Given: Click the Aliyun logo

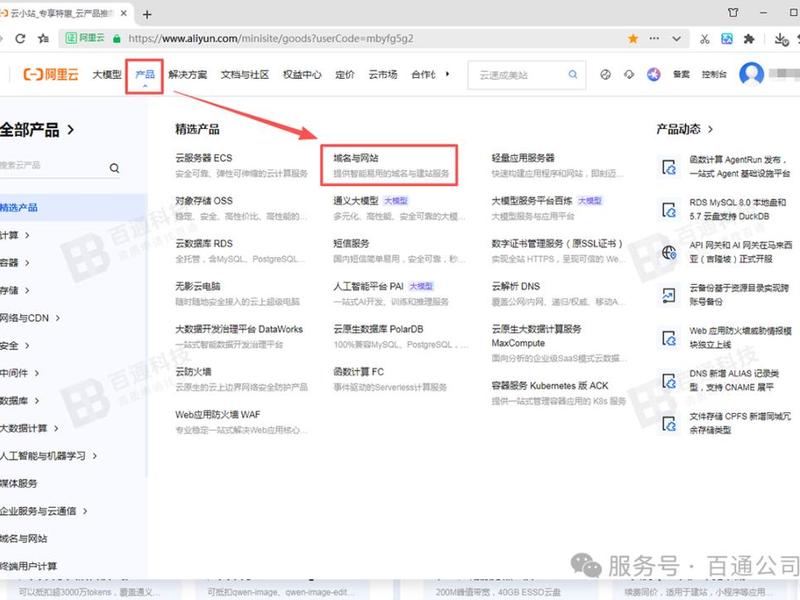Looking at the screenshot, I should (x=51, y=74).
